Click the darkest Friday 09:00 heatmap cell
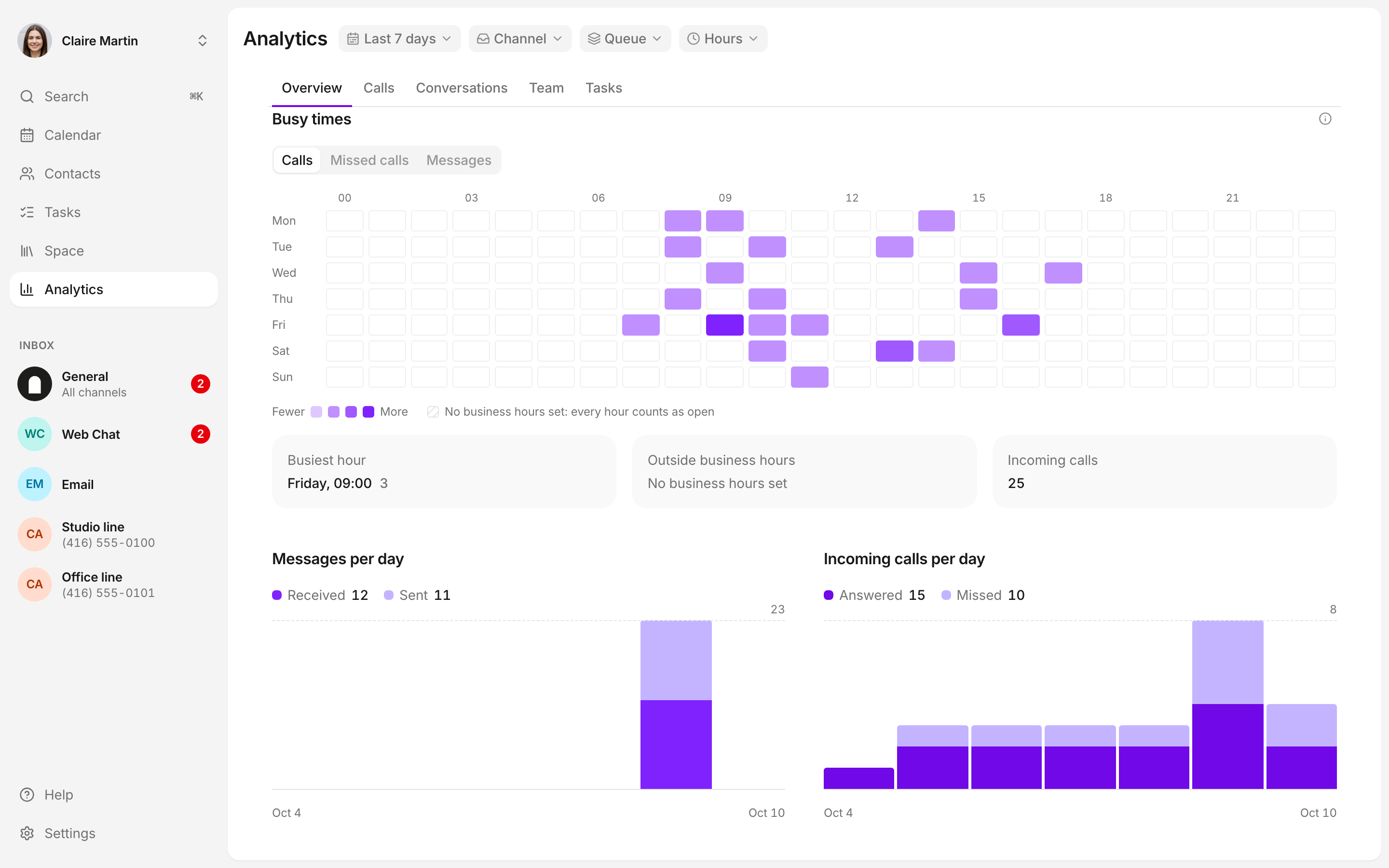This screenshot has width=1389, height=868. [x=724, y=325]
